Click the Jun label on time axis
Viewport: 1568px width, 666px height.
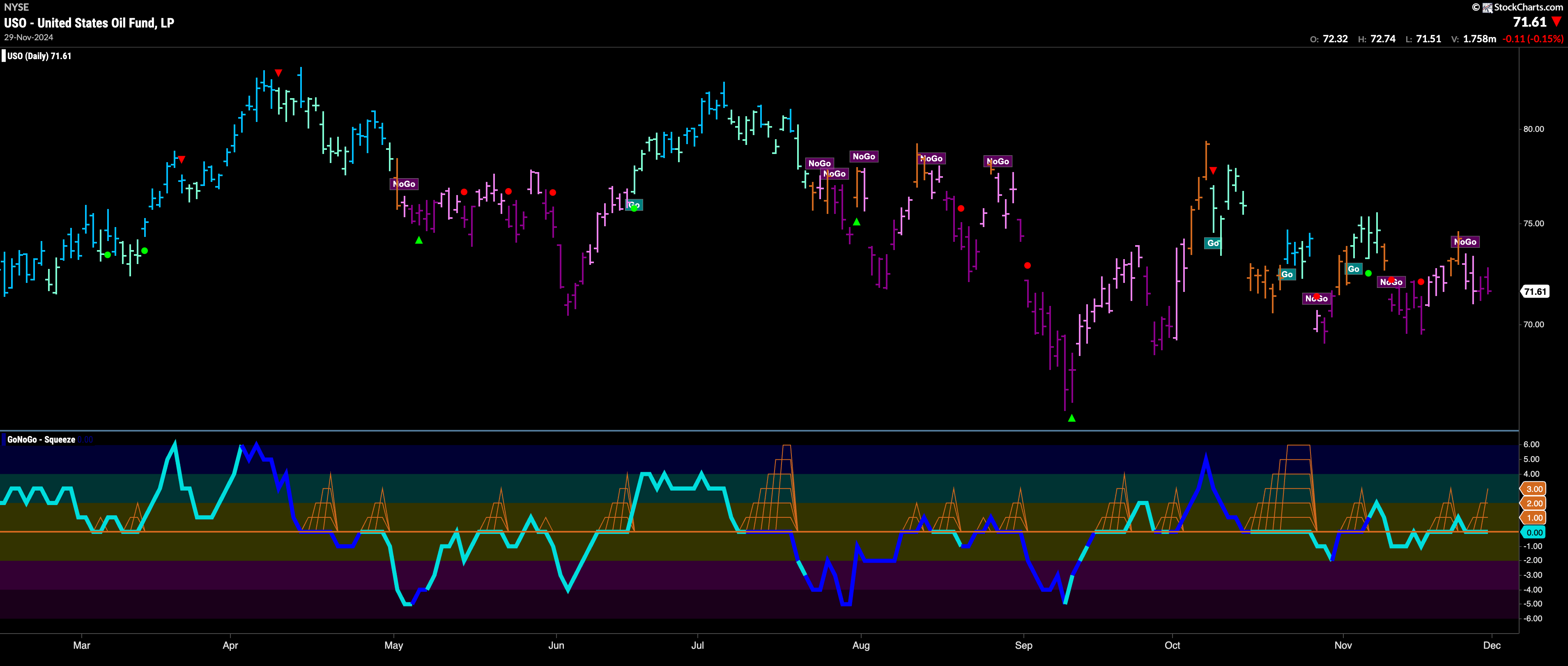tap(556, 645)
